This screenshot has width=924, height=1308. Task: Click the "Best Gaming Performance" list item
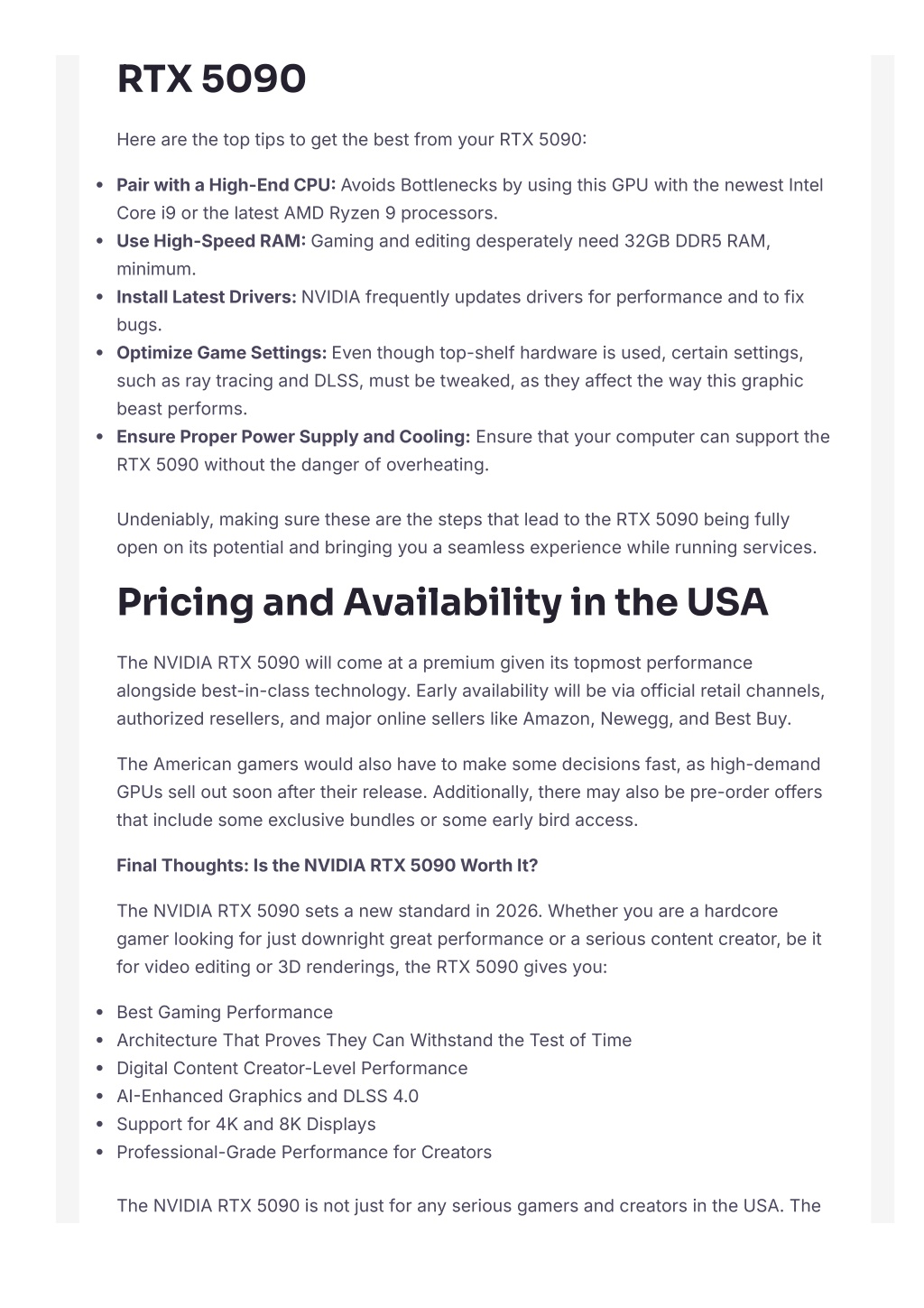pyautogui.click(x=225, y=1013)
